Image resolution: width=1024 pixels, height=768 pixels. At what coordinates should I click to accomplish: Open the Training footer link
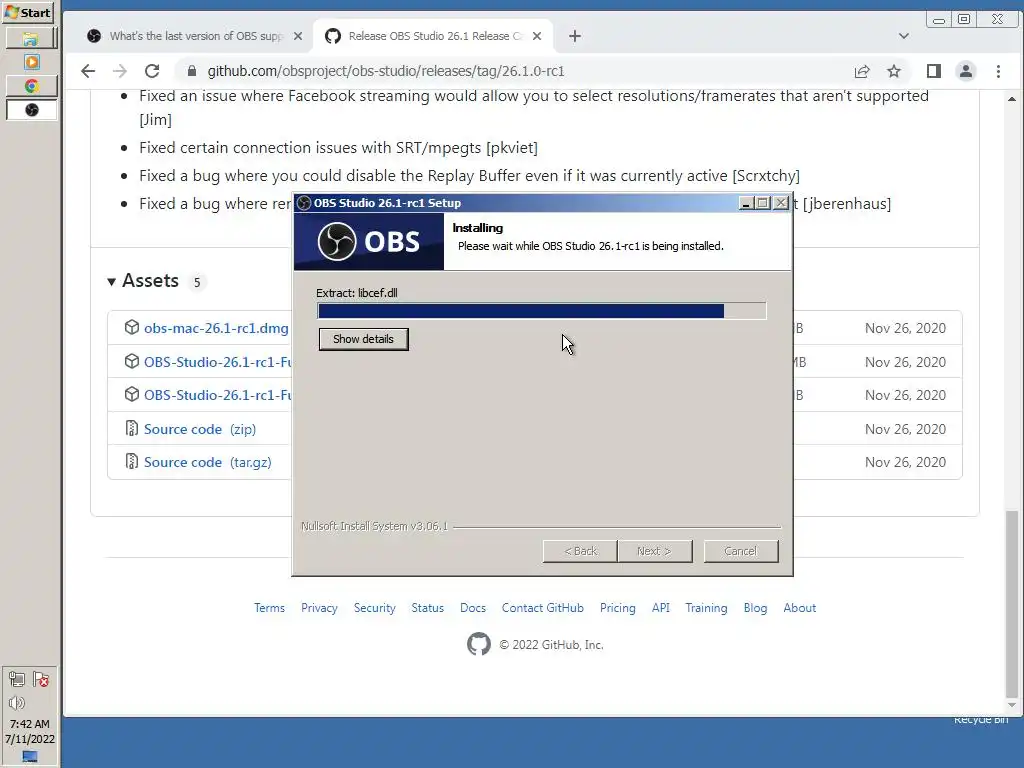coord(706,608)
